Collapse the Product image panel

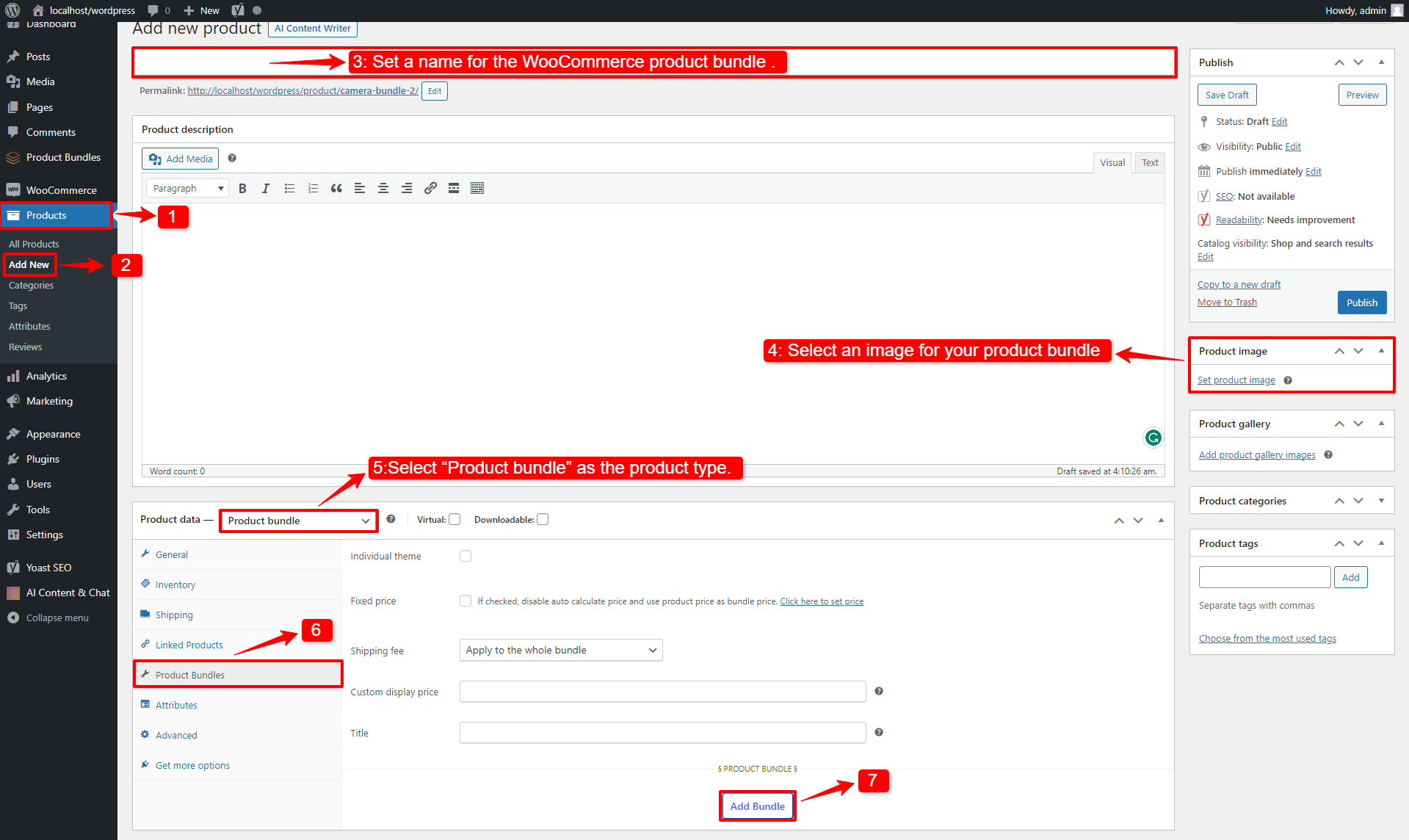pyautogui.click(x=1381, y=351)
